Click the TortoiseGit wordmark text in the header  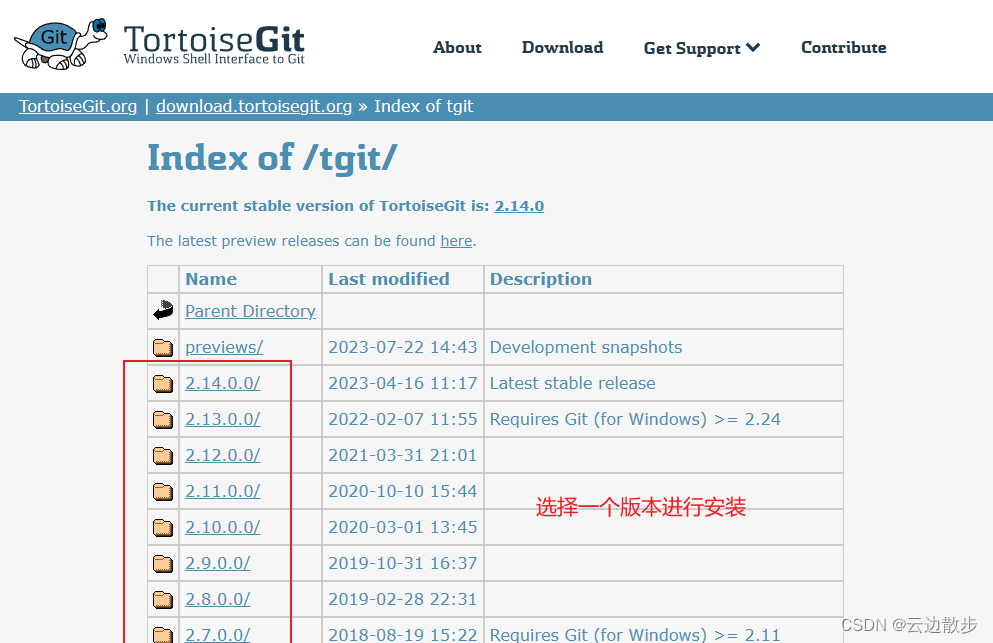[214, 39]
